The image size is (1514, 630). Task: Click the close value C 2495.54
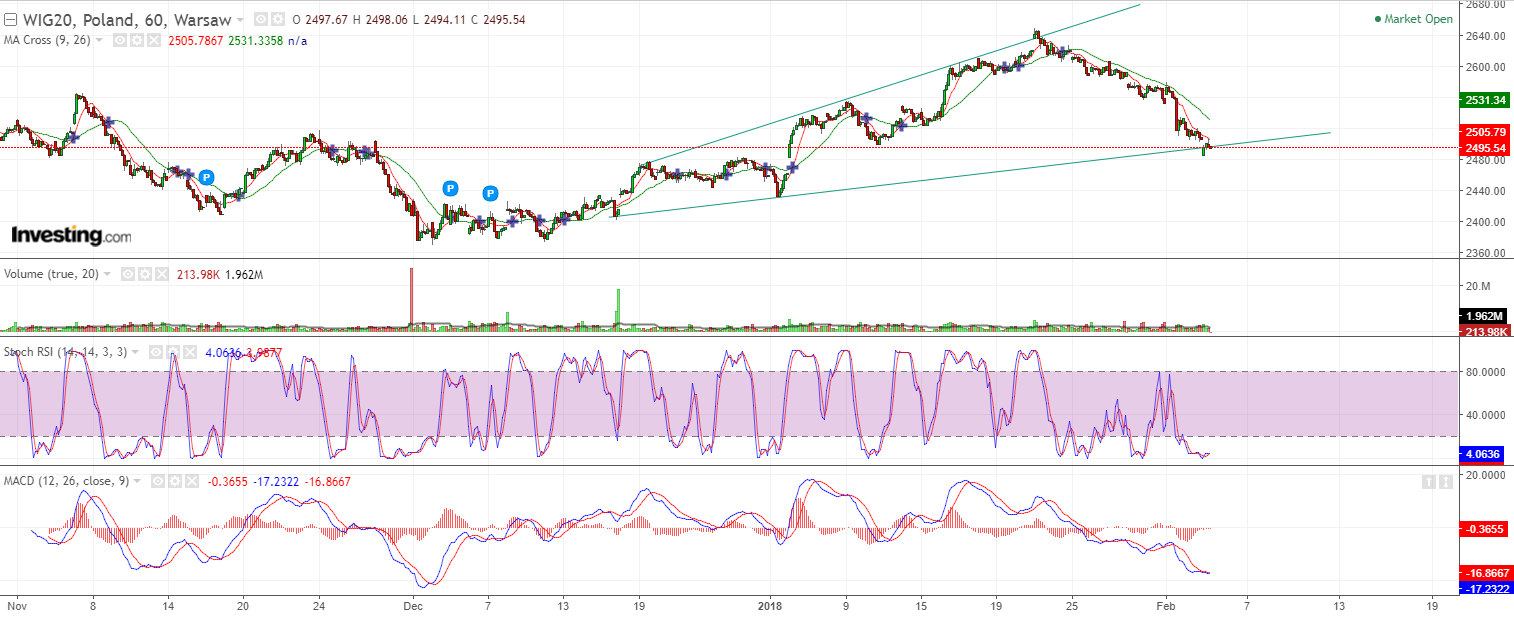coord(497,20)
